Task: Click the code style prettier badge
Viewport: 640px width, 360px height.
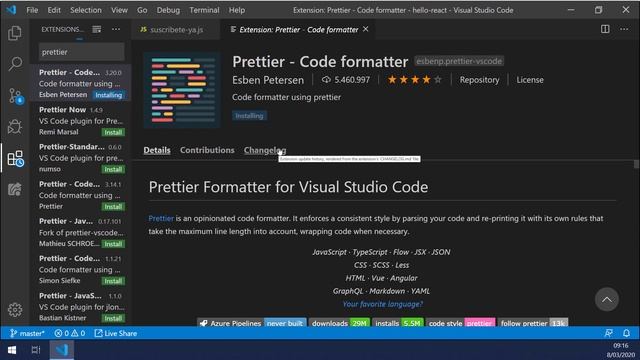Action: tap(460, 323)
